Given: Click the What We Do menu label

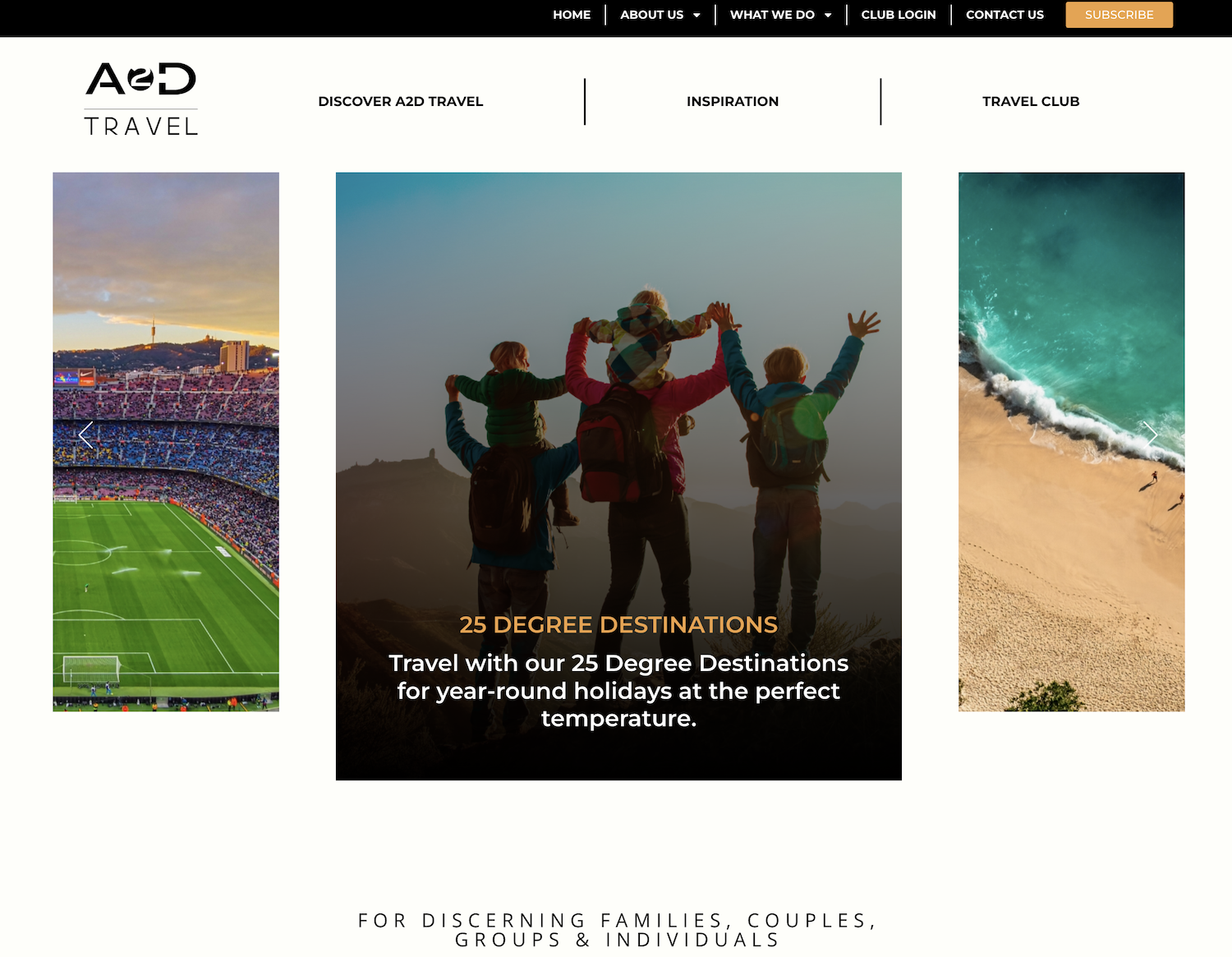Looking at the screenshot, I should (772, 15).
